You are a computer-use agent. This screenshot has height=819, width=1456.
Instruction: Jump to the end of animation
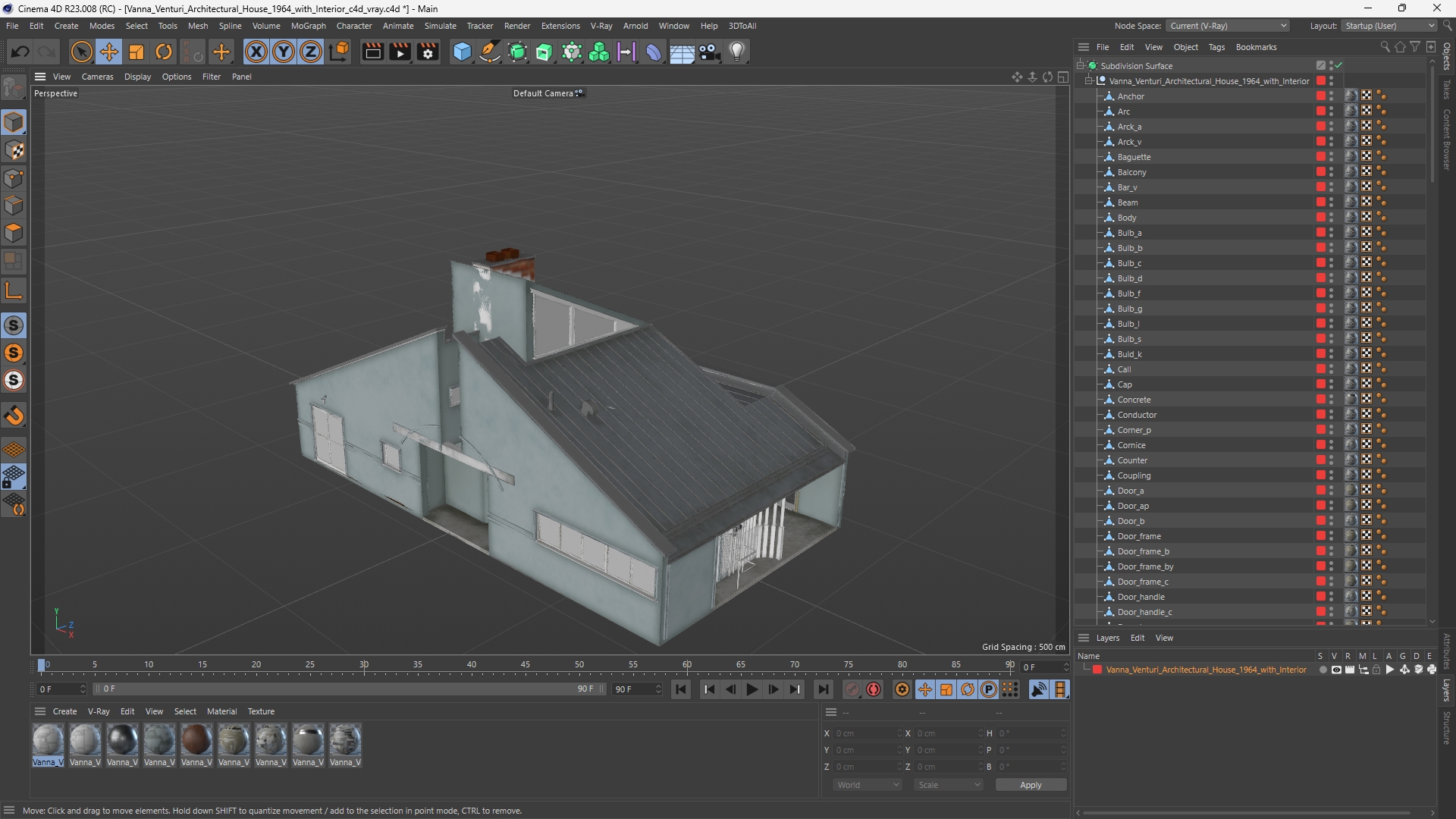[823, 689]
